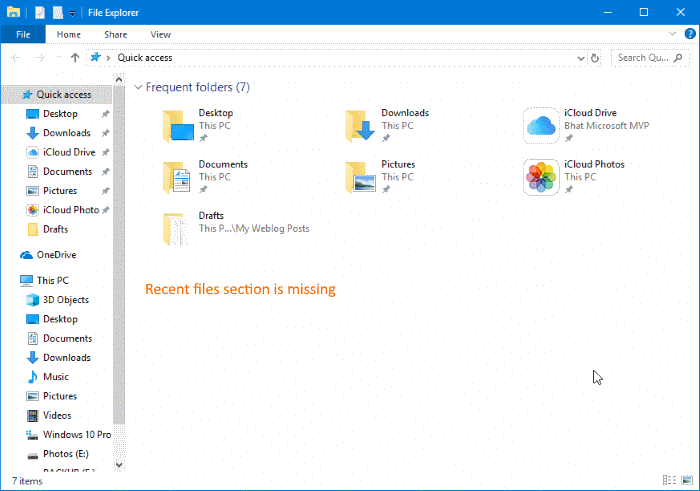Open Customize Quick Access Toolbar dropdown
The height and width of the screenshot is (491, 700).
click(x=72, y=13)
